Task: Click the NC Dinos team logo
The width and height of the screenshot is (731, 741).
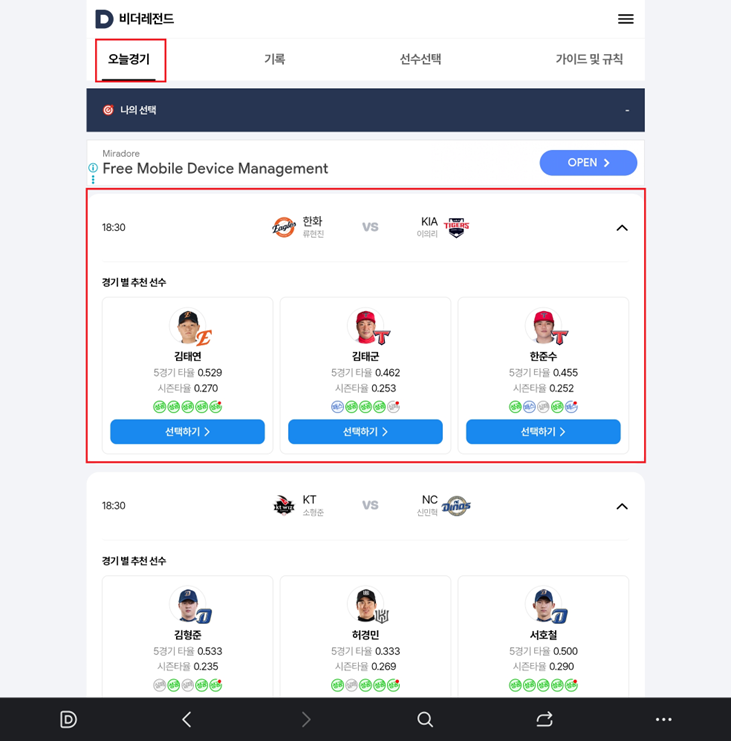Action: pyautogui.click(x=456, y=506)
